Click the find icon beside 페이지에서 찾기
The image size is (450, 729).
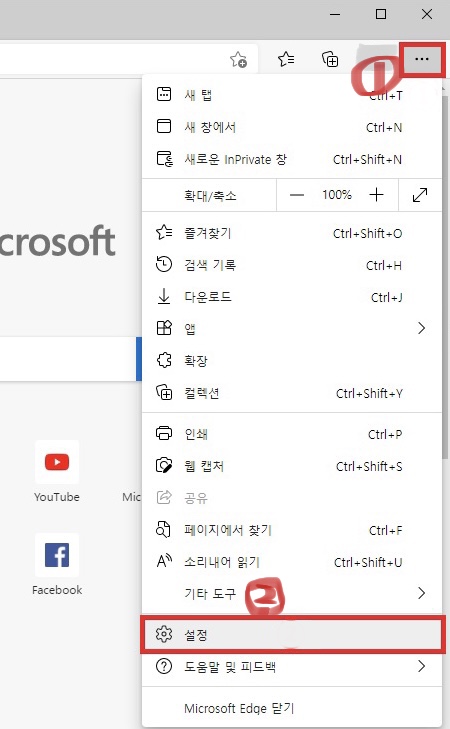coord(163,530)
